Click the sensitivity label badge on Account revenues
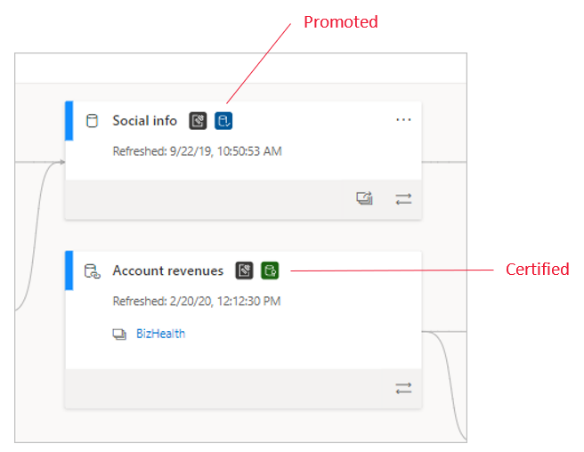 click(244, 270)
